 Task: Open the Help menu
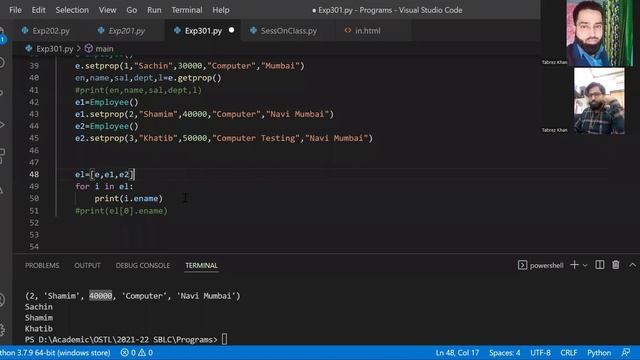pos(220,10)
